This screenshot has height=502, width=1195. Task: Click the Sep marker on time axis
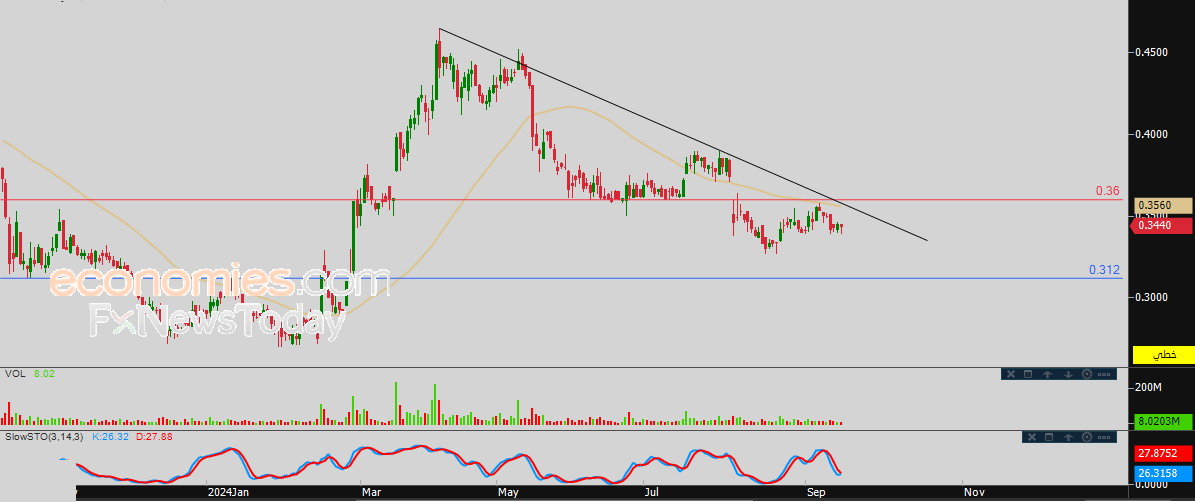coord(813,492)
